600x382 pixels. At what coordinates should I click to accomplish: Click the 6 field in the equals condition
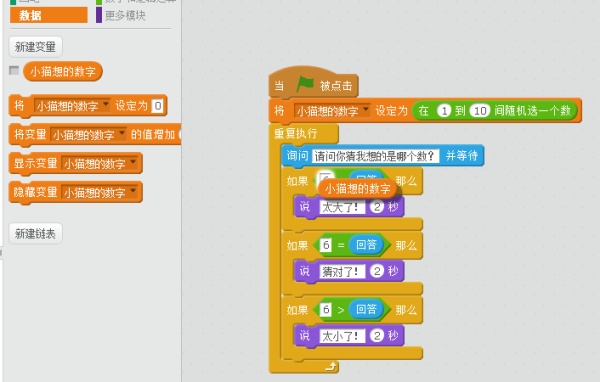pyautogui.click(x=326, y=245)
